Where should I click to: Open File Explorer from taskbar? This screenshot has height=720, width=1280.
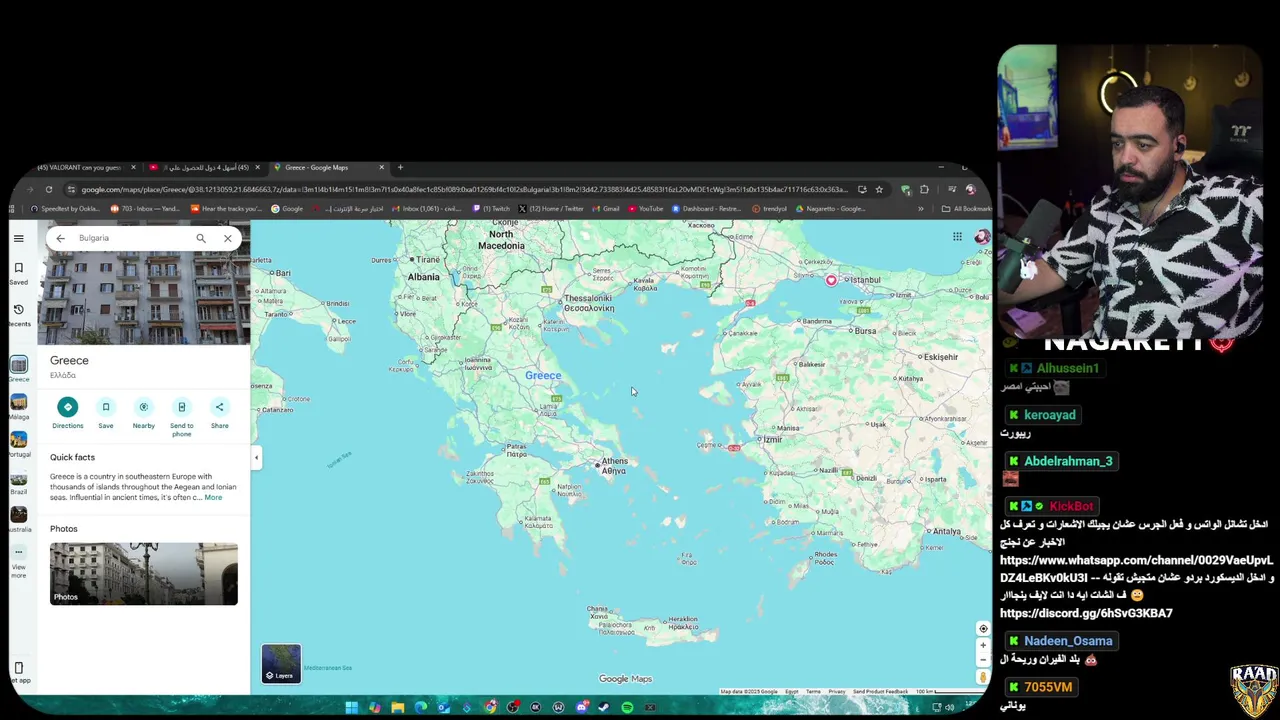(397, 707)
